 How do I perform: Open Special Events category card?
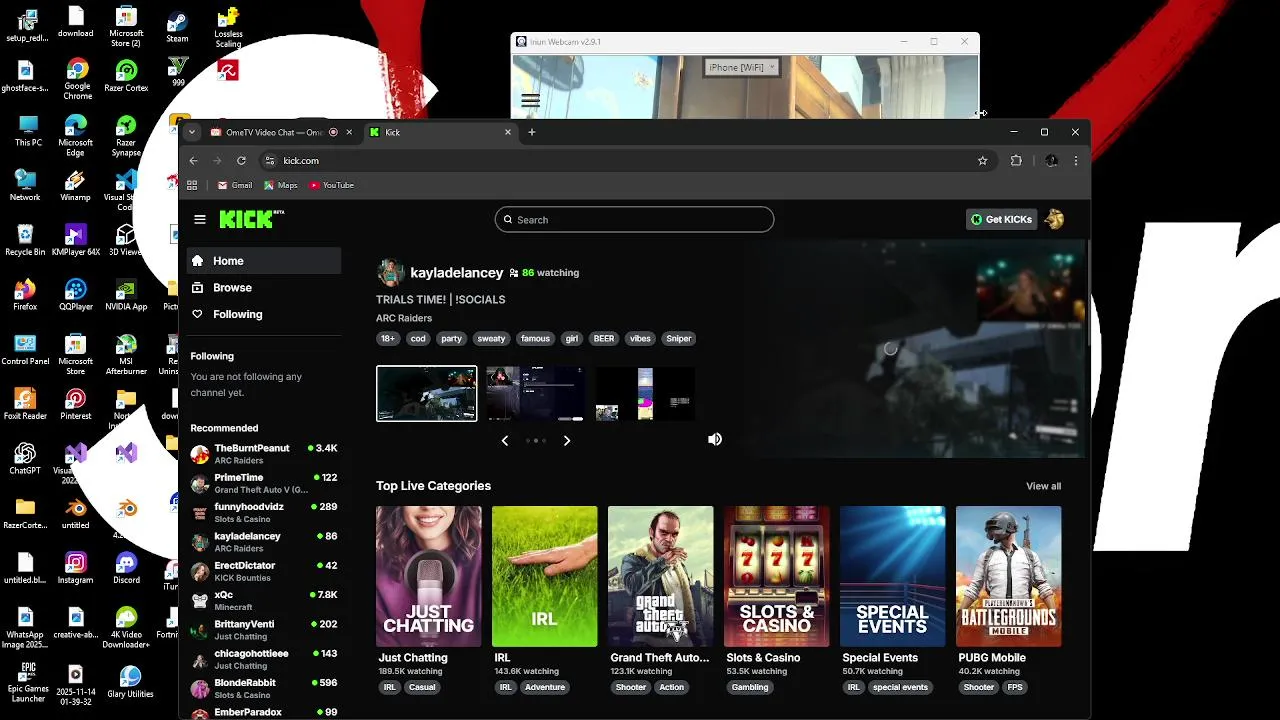click(x=892, y=576)
